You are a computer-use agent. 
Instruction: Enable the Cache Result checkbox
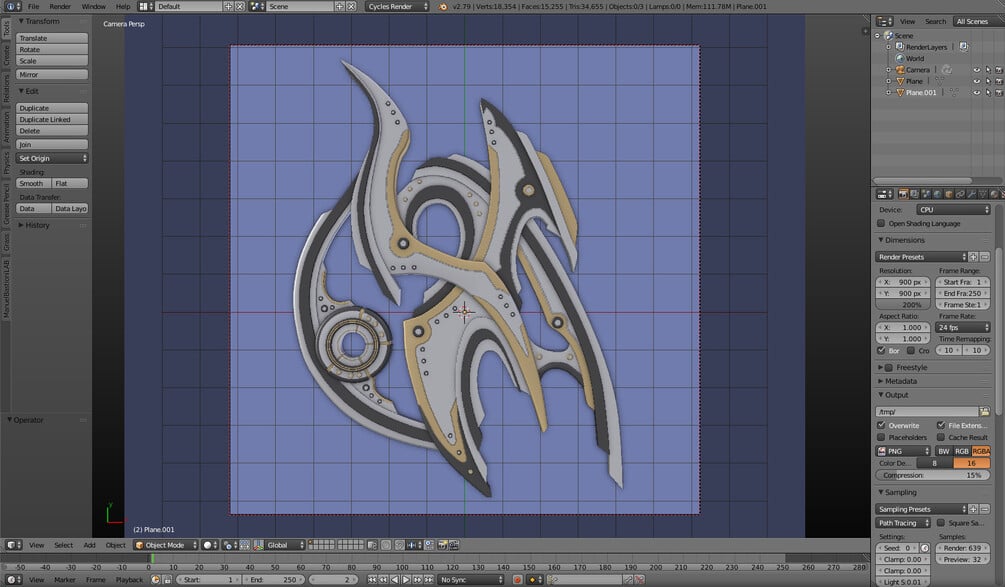tap(941, 438)
